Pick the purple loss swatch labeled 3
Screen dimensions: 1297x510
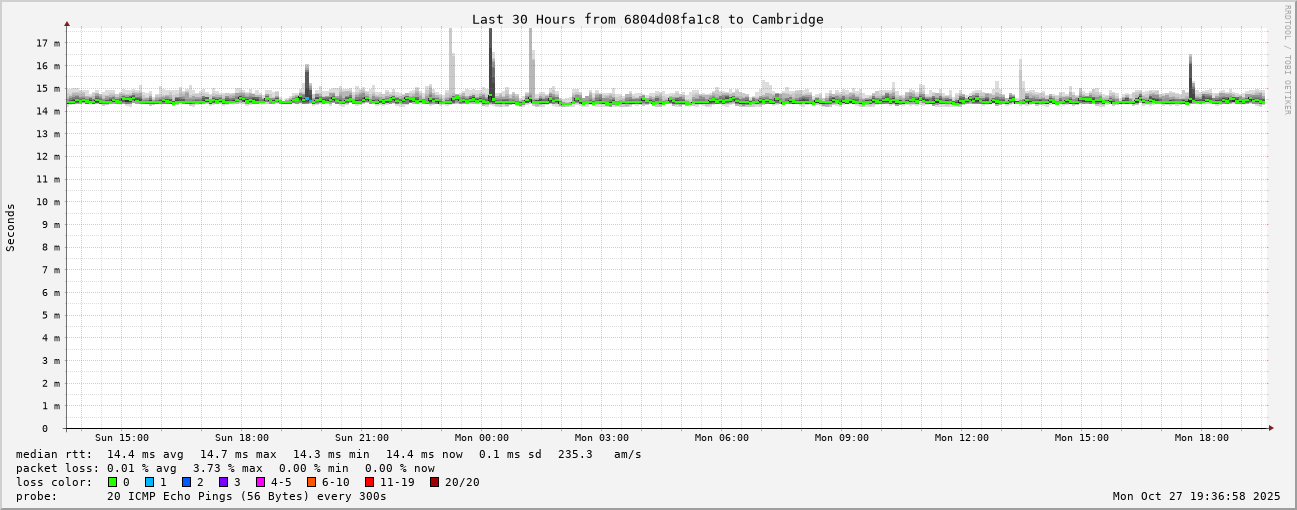click(224, 482)
